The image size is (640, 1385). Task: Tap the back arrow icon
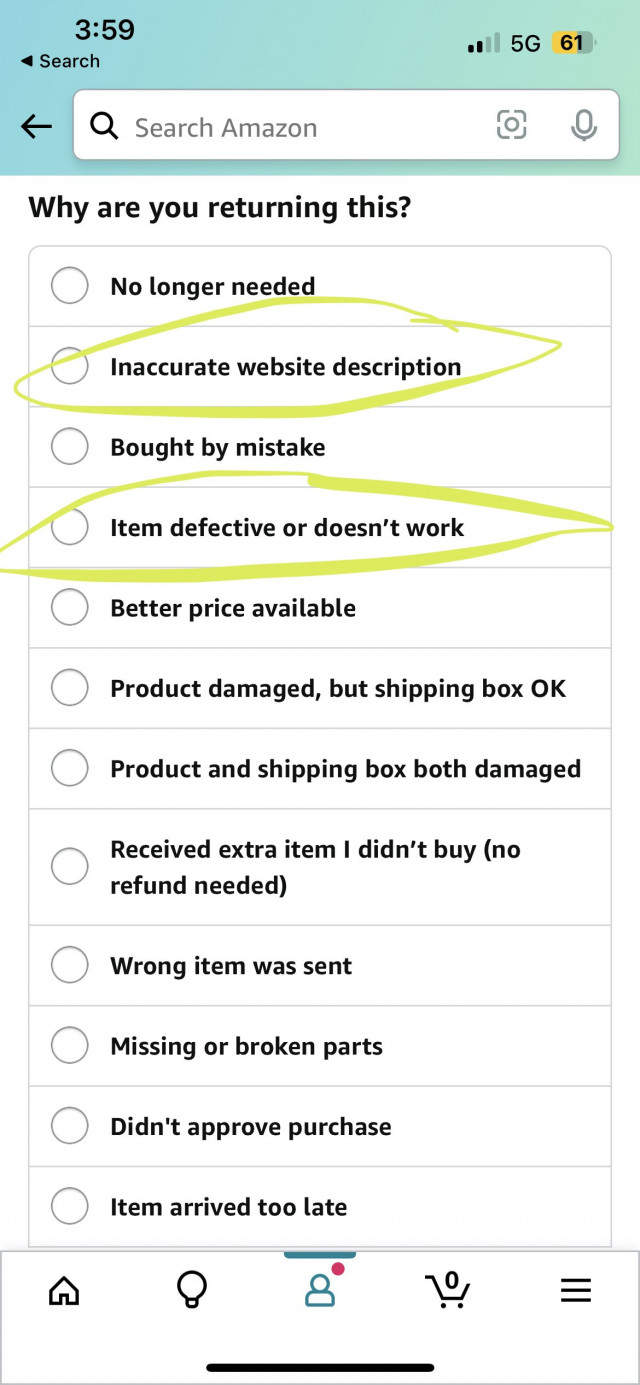pos(36,127)
